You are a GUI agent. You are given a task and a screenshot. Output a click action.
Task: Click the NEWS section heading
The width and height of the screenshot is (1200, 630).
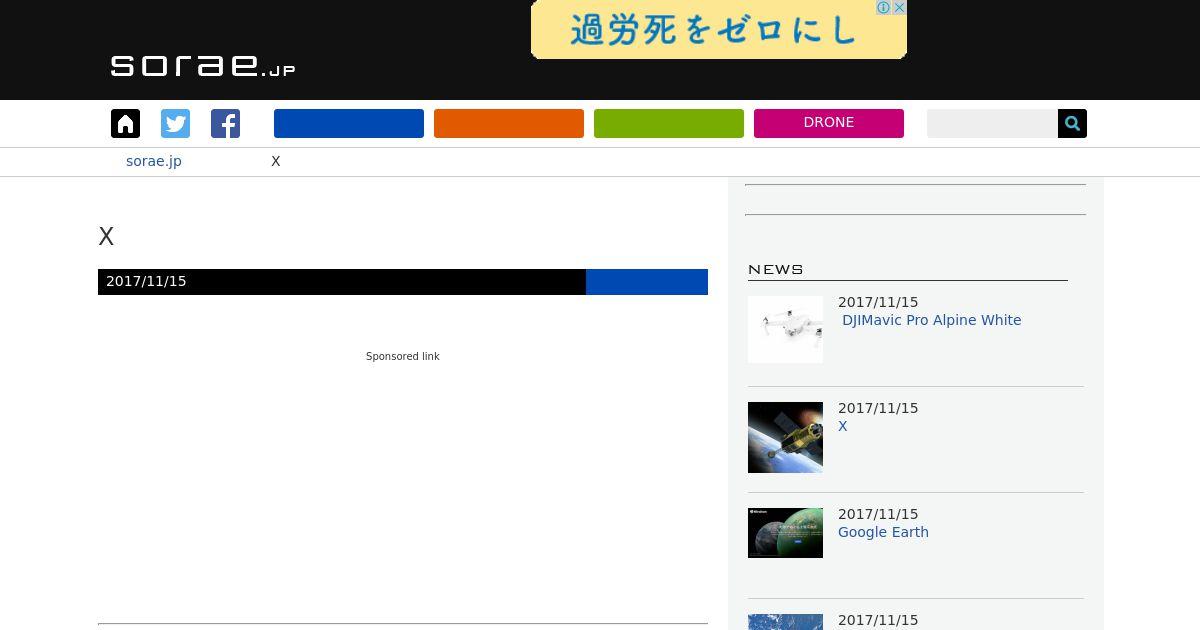pyautogui.click(x=776, y=269)
